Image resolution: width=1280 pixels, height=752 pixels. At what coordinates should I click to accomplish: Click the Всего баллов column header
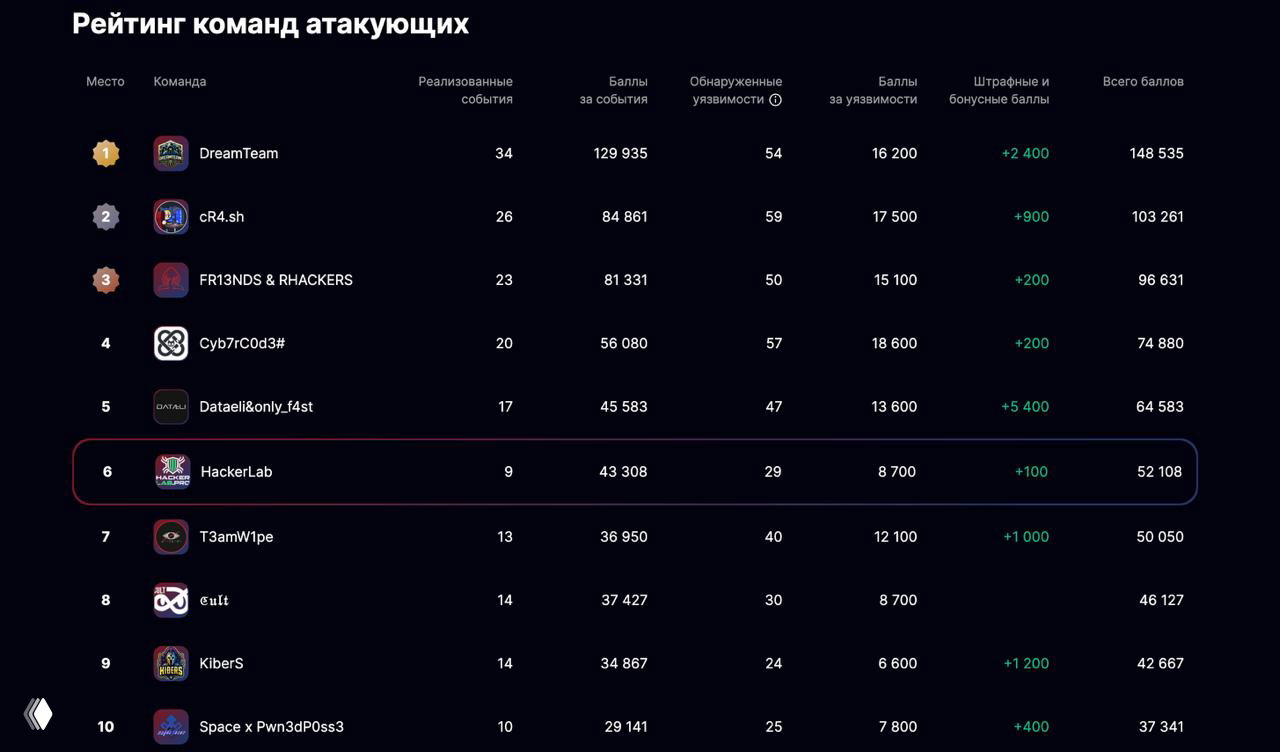point(1143,82)
